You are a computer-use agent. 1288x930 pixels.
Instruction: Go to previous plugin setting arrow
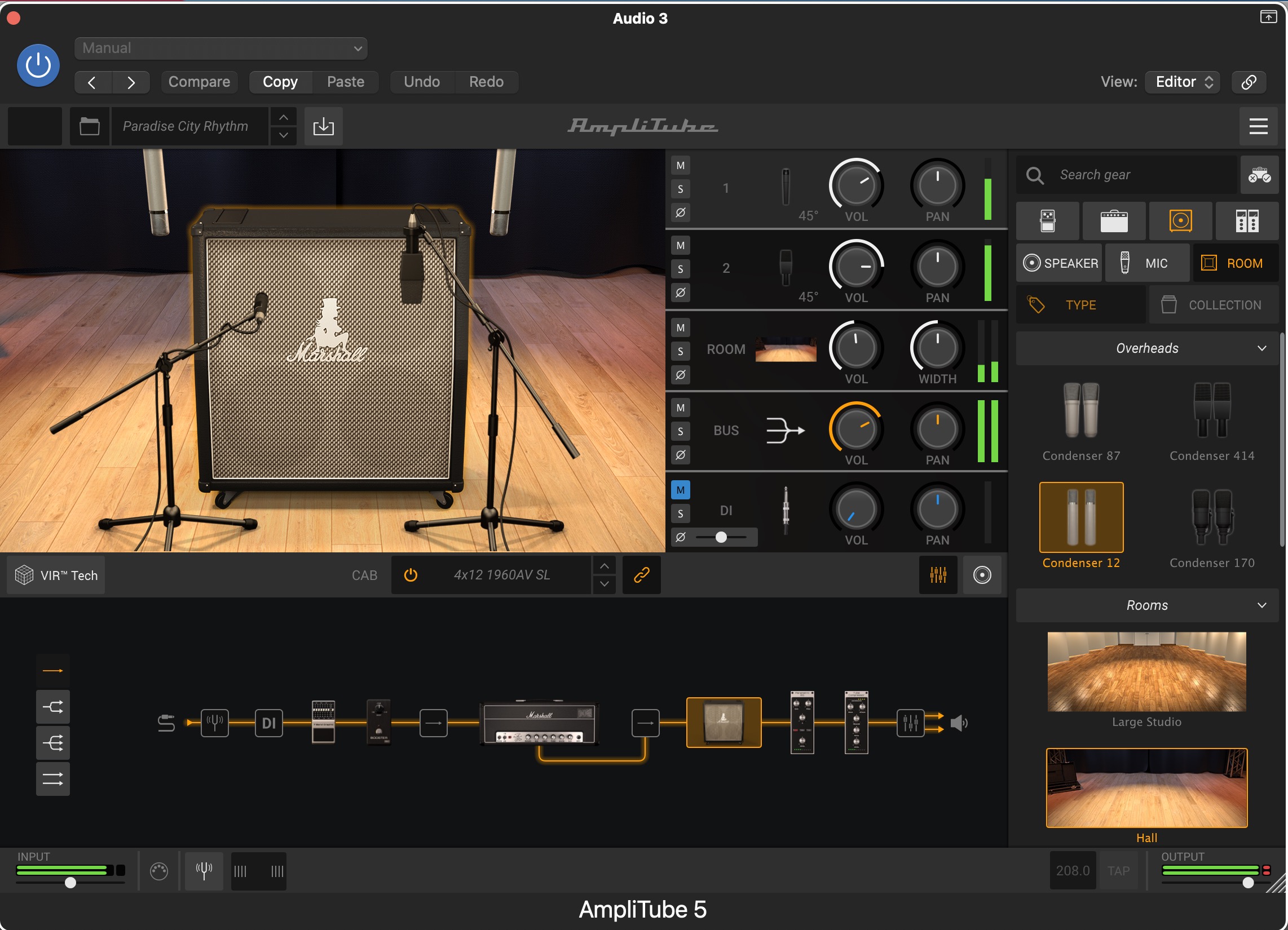[x=92, y=82]
